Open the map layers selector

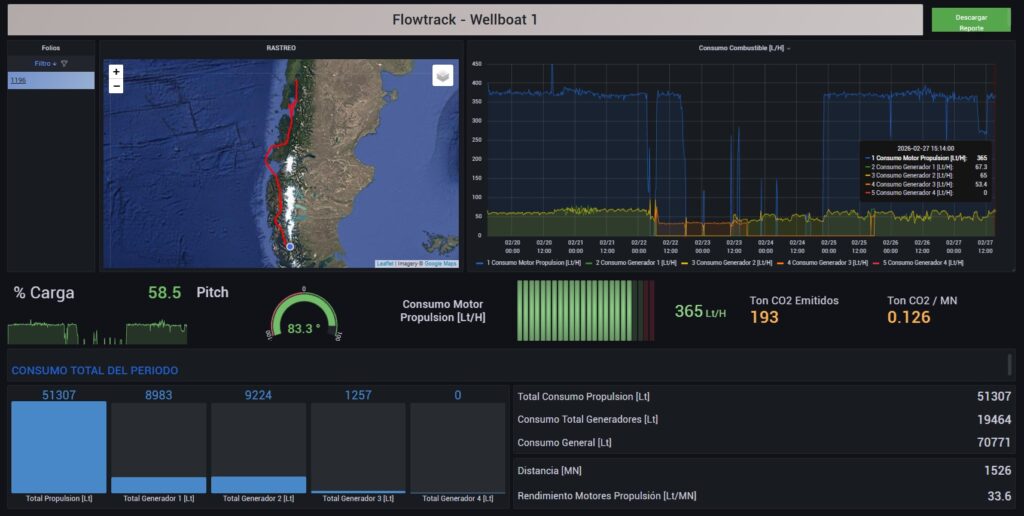pyautogui.click(x=442, y=76)
